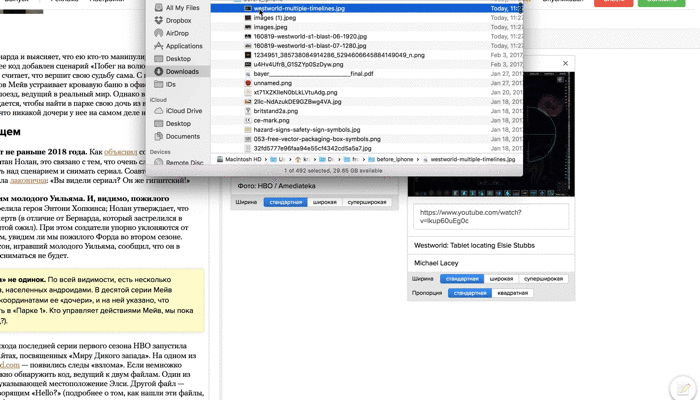This screenshot has width=700, height=400.
Task: Follow the объяснял link in the article
Action: [x=121, y=152]
